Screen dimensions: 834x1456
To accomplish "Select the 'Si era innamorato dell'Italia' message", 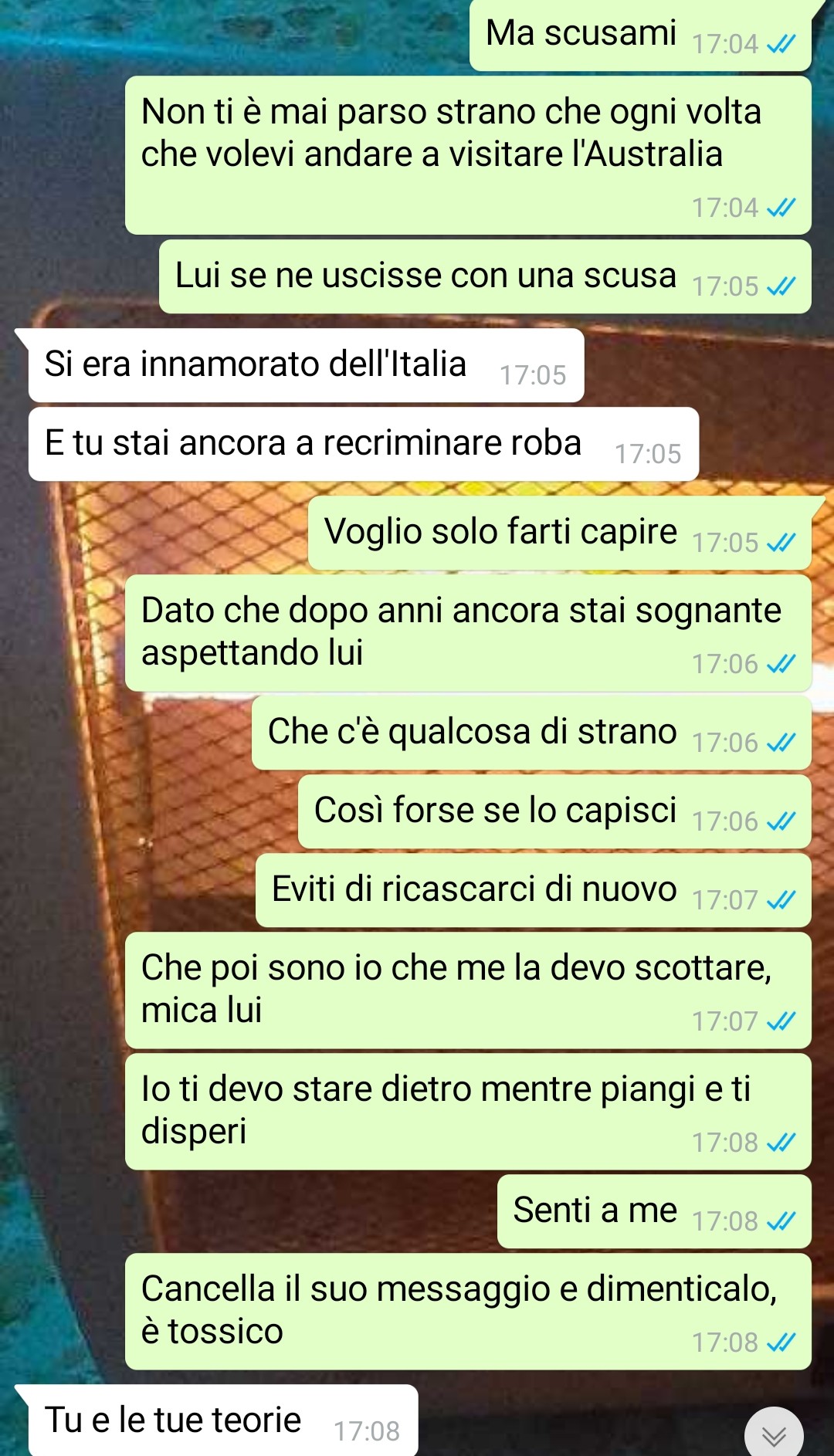I will 306,365.
